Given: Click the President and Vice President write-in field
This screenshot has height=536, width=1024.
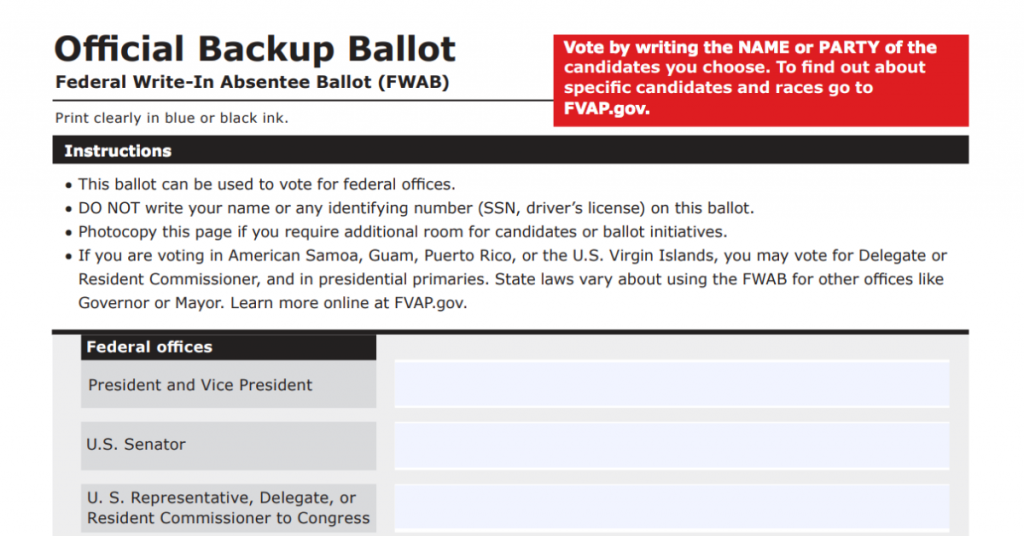Looking at the screenshot, I should (671, 385).
